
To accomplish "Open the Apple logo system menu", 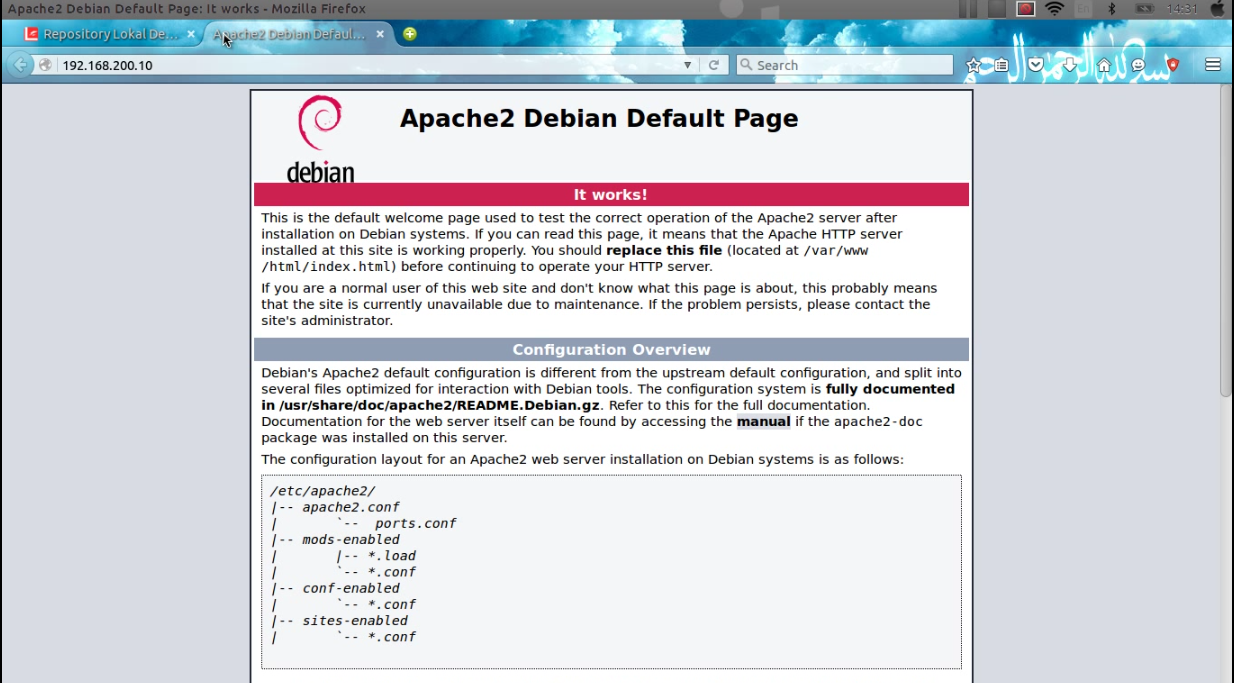I will click(1217, 9).
